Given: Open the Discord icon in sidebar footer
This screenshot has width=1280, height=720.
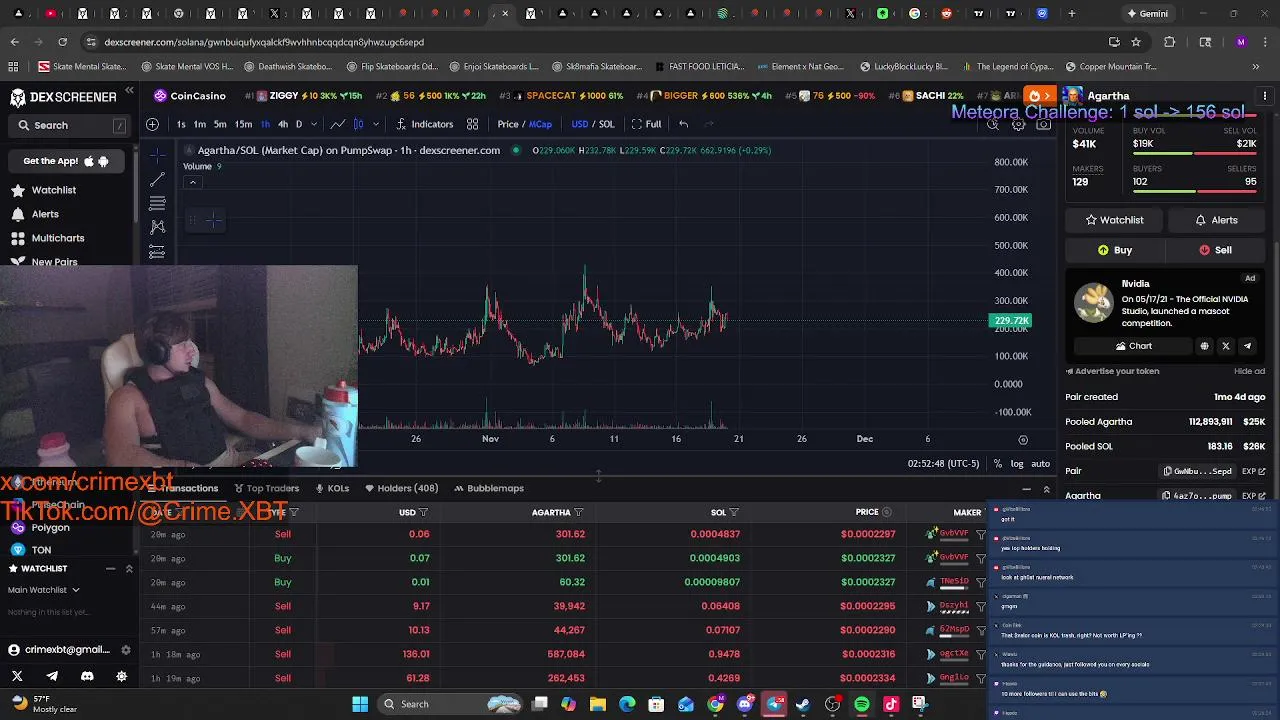Looking at the screenshot, I should coord(87,676).
